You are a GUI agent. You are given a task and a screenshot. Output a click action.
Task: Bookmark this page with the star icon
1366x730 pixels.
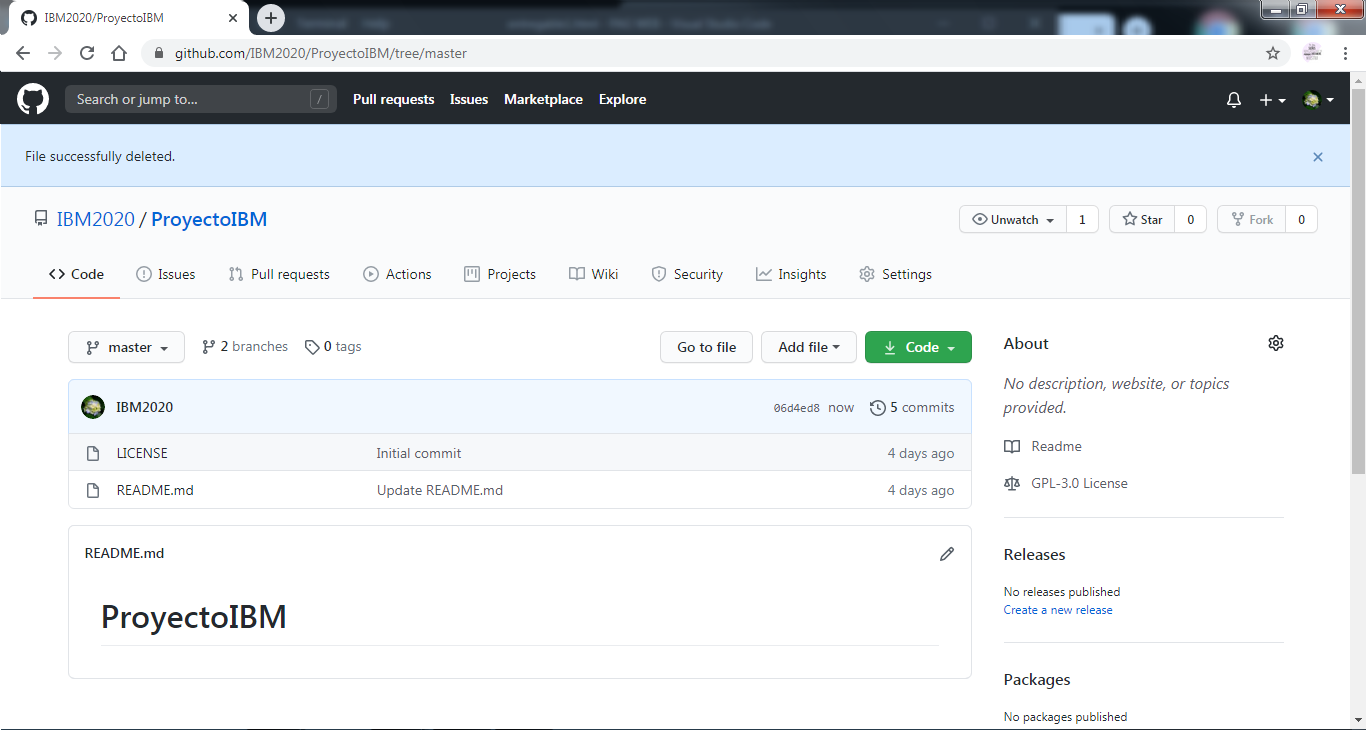(1273, 53)
